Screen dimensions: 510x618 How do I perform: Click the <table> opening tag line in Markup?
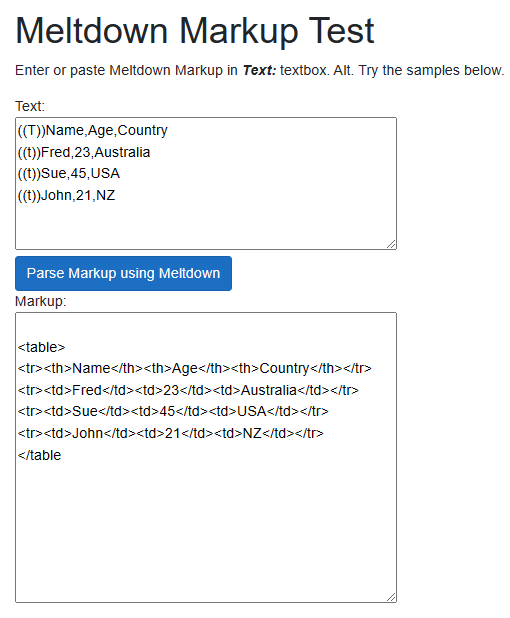41,347
